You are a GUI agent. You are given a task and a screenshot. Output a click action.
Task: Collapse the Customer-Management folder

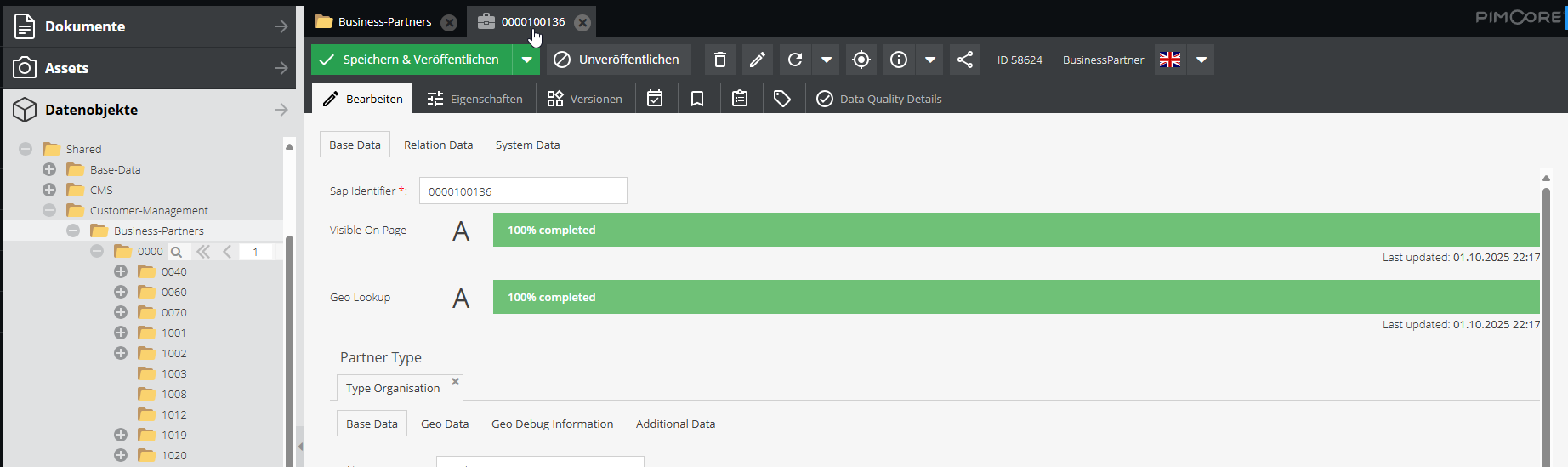pyautogui.click(x=49, y=210)
